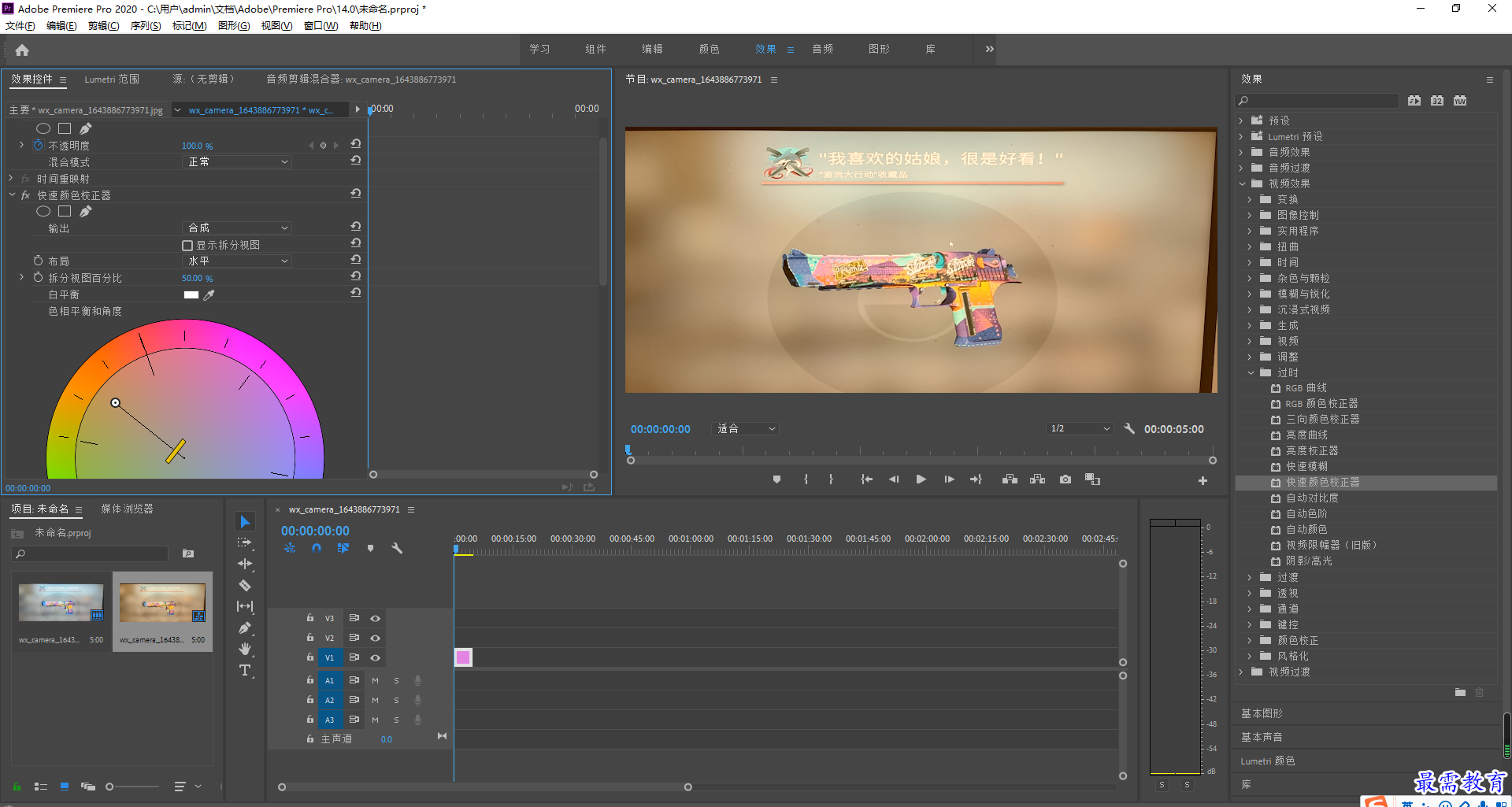
Task: Step back one frame in Program Monitor
Action: pyautogui.click(x=894, y=479)
